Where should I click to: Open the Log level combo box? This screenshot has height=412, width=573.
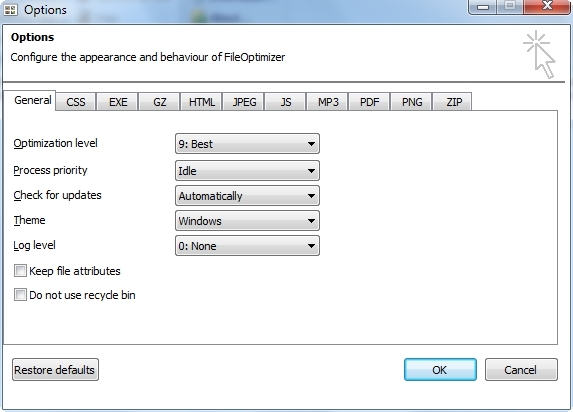[x=247, y=246]
